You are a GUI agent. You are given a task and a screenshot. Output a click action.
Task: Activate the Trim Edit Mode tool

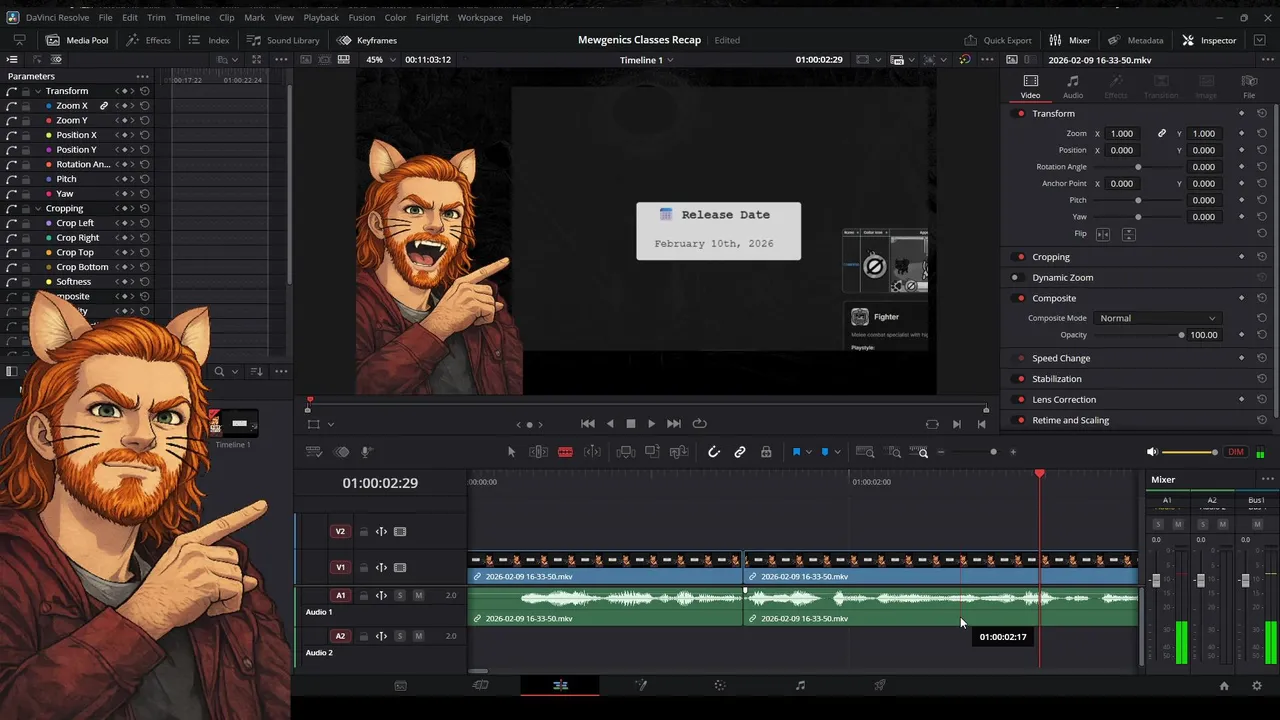(x=538, y=452)
